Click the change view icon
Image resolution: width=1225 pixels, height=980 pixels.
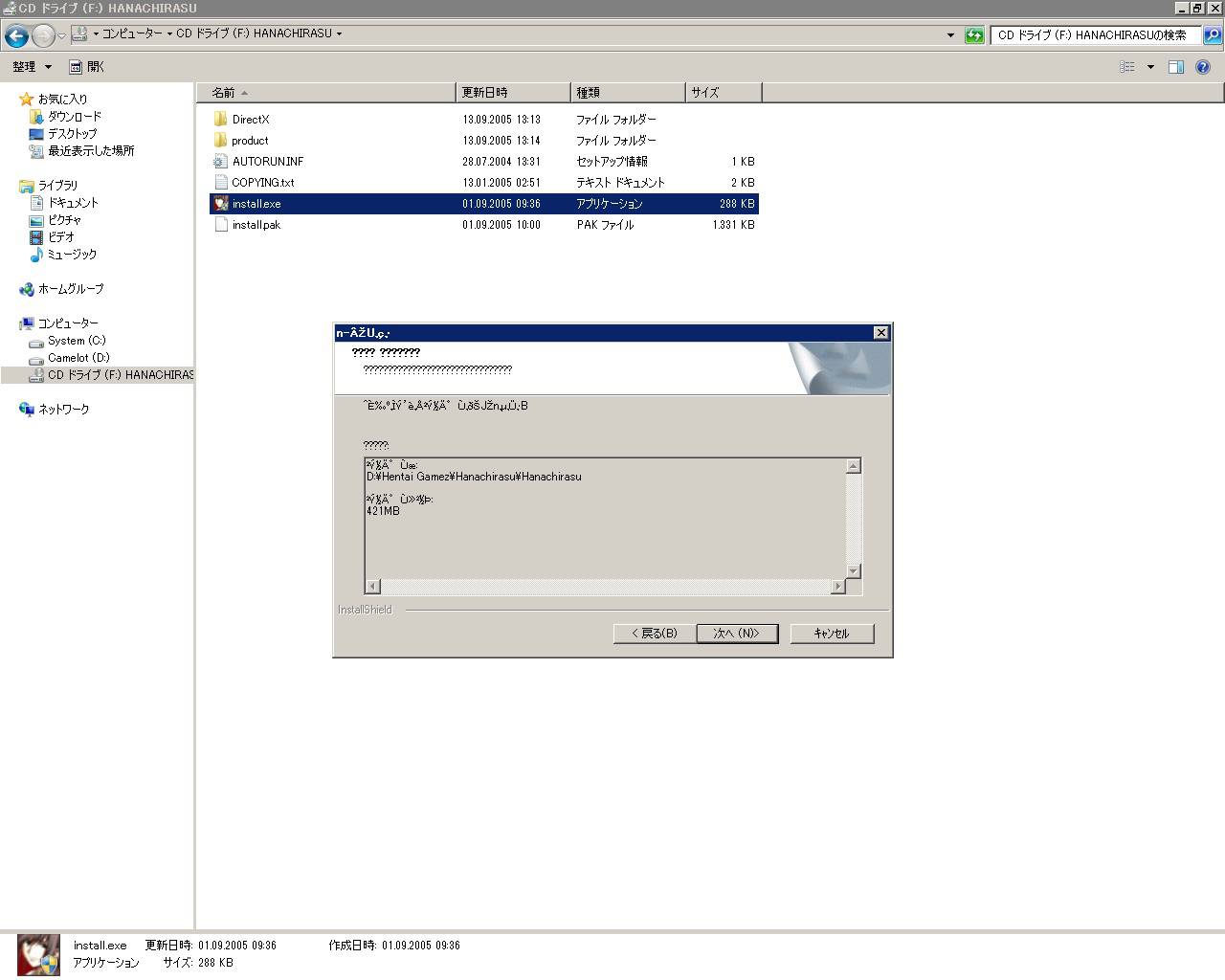click(1127, 67)
